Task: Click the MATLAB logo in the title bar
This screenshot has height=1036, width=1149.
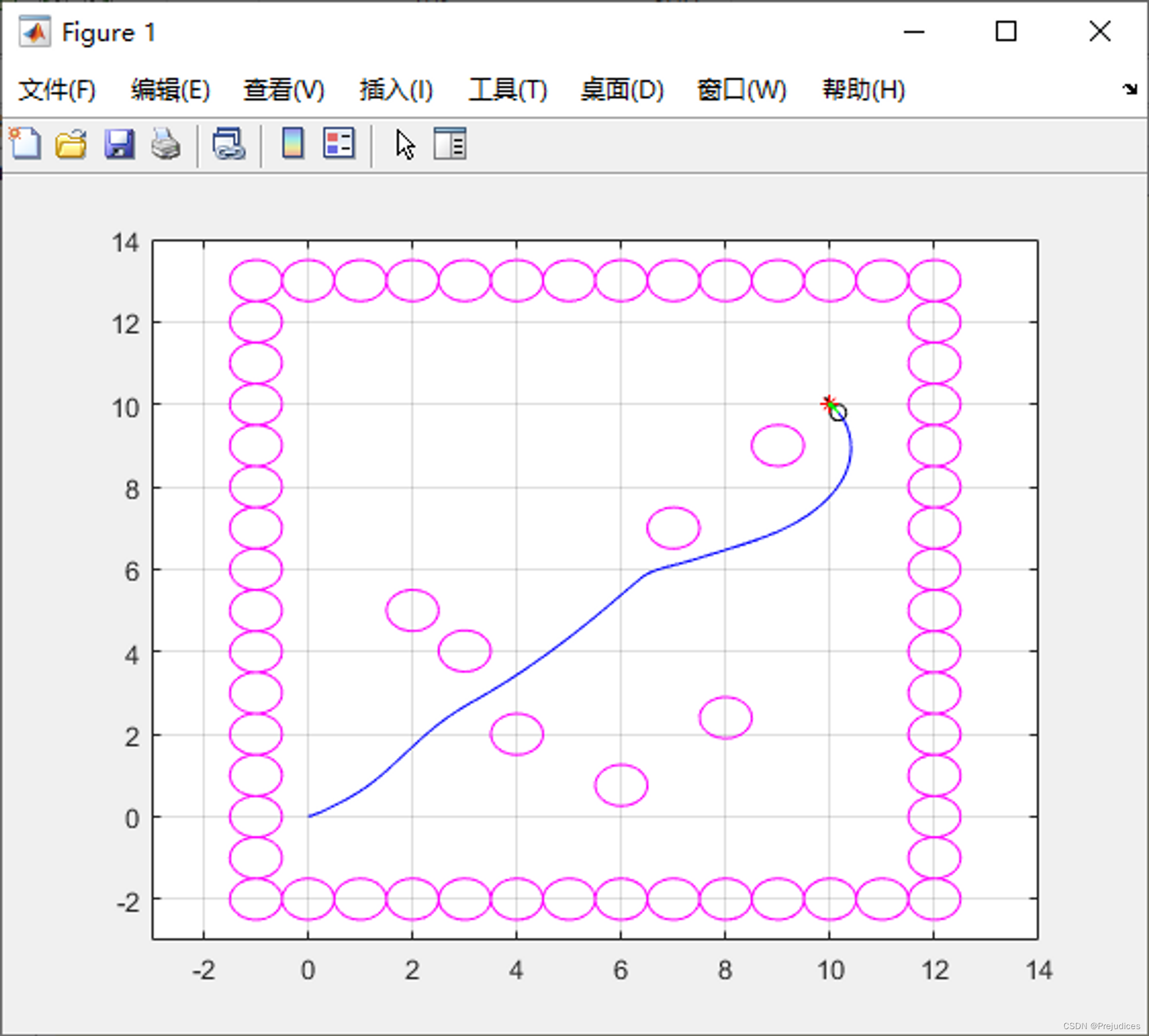Action: point(34,33)
